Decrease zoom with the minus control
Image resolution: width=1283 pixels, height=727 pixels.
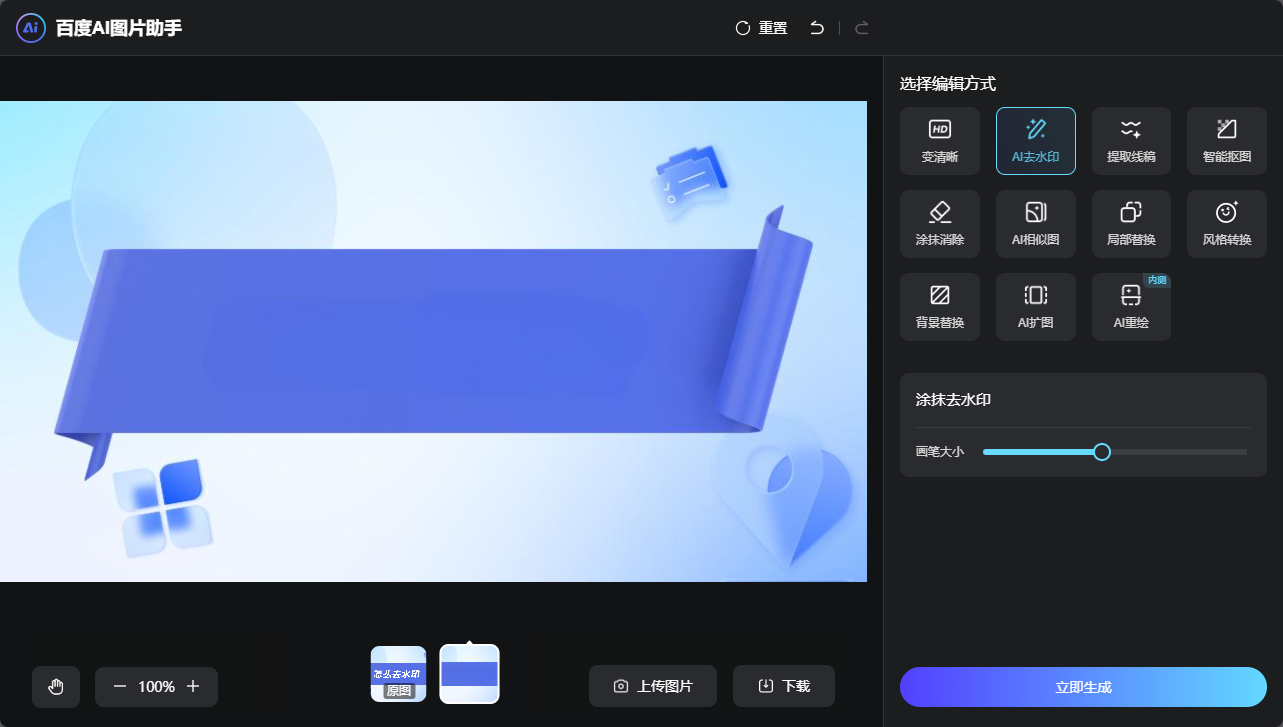tap(119, 686)
